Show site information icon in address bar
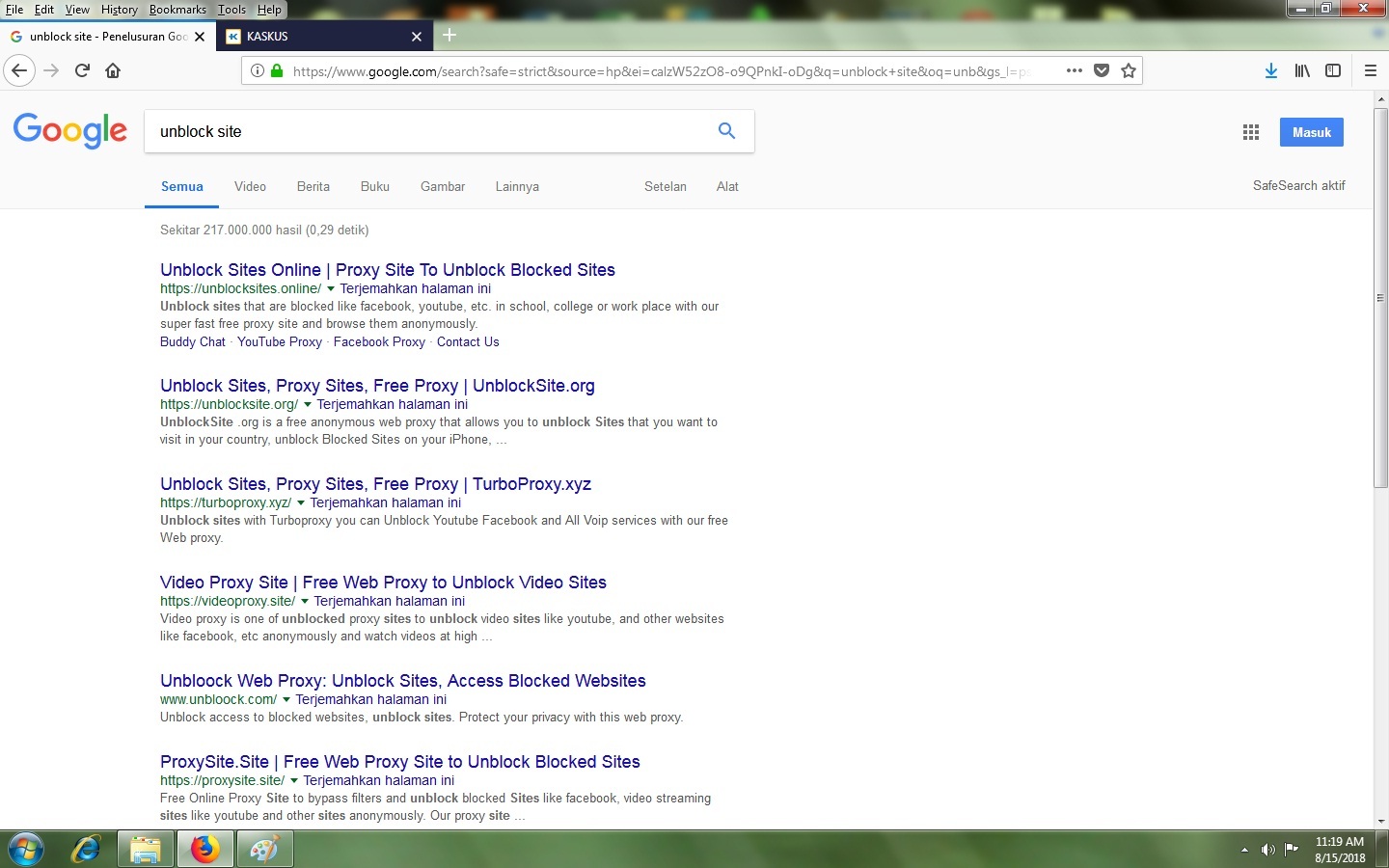Viewport: 1389px width, 868px height. click(x=258, y=70)
